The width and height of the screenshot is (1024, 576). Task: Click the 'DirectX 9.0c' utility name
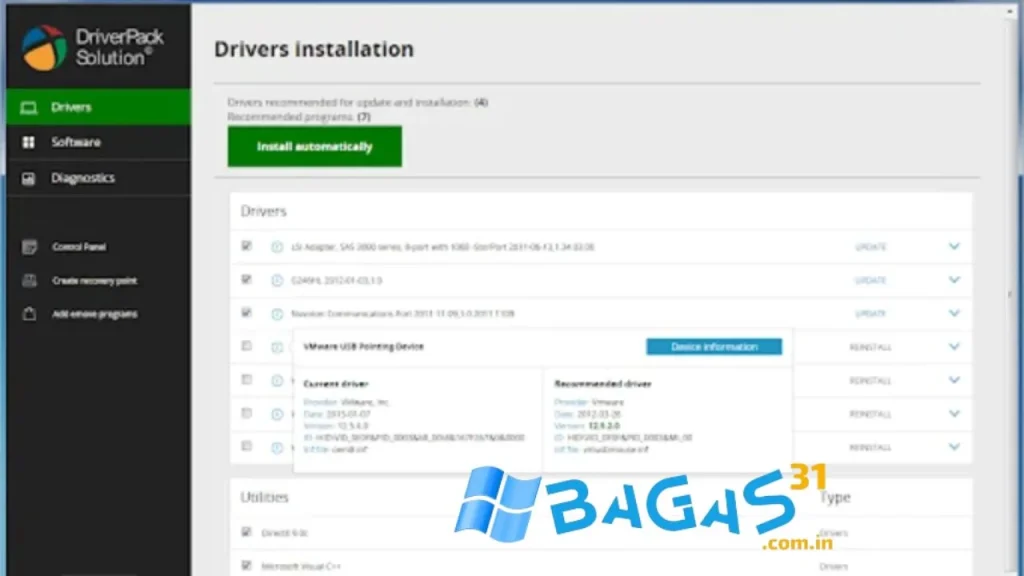coord(285,533)
